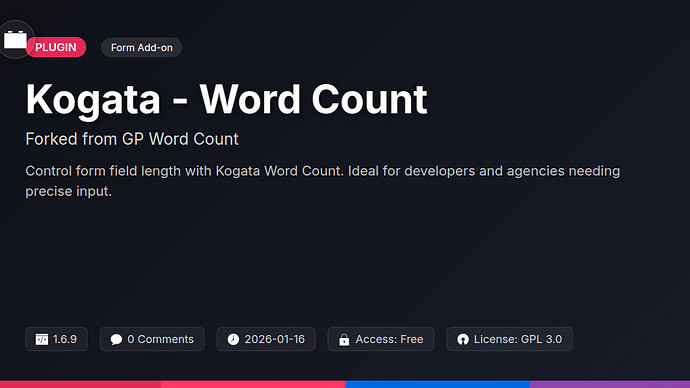This screenshot has height=388, width=690.
Task: Click the plugin briefcase icon
Action: [x=15, y=40]
